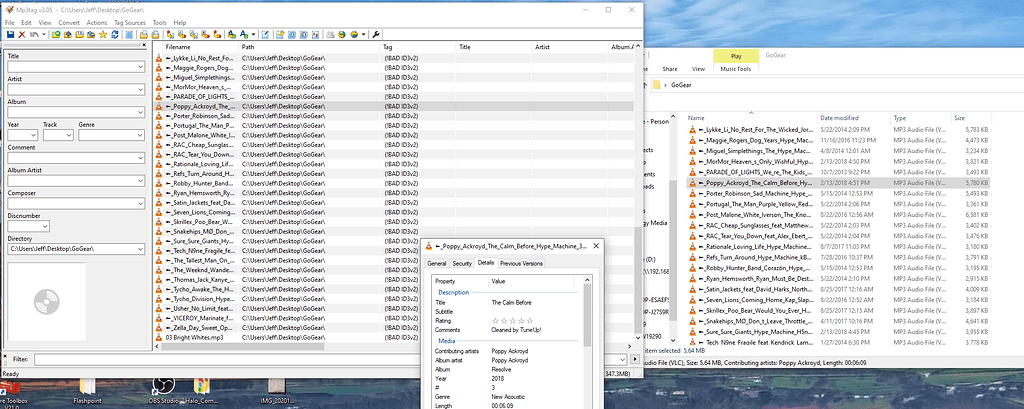The image size is (1024, 409).
Task: Open the Tools menu
Action: [159, 22]
